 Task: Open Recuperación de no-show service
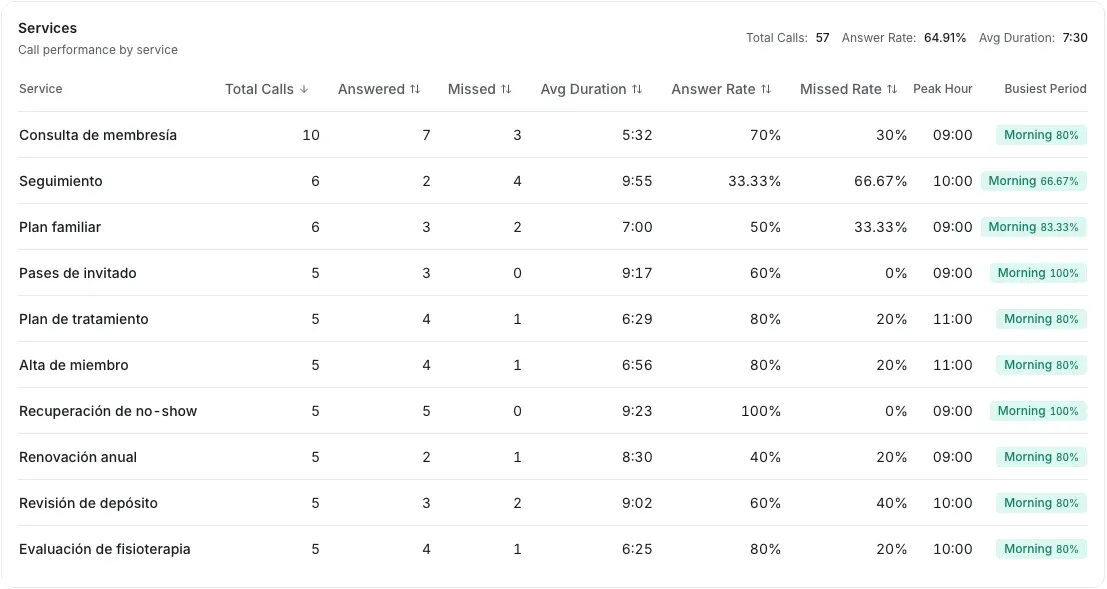[553, 411]
